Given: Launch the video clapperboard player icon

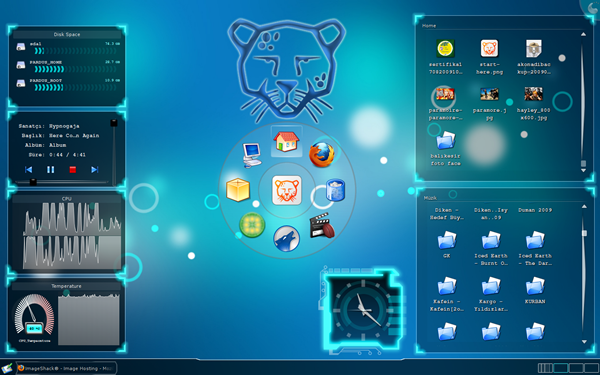Looking at the screenshot, I should (x=322, y=225).
